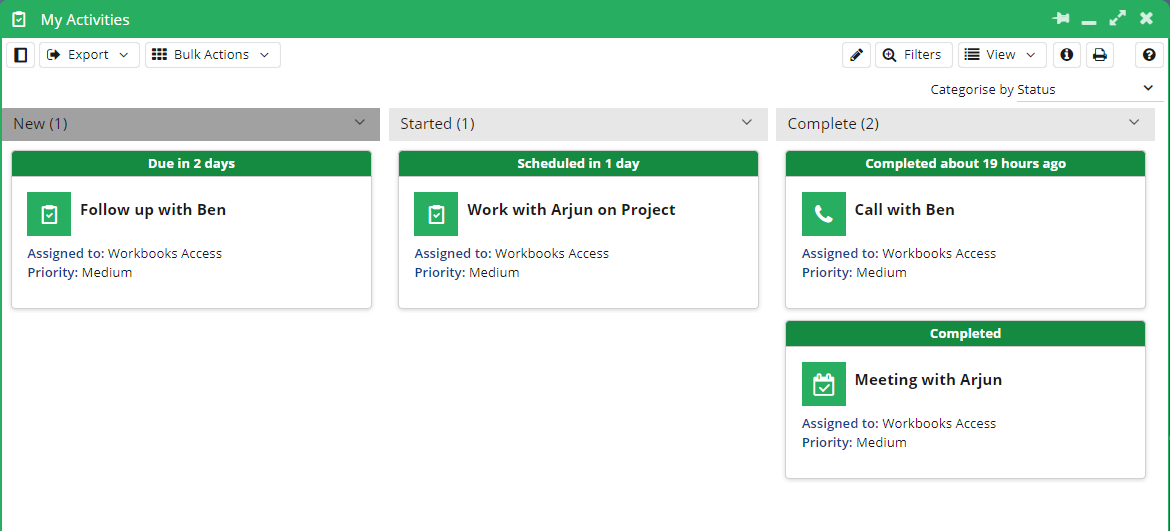Open the View dropdown menu

[x=1002, y=54]
